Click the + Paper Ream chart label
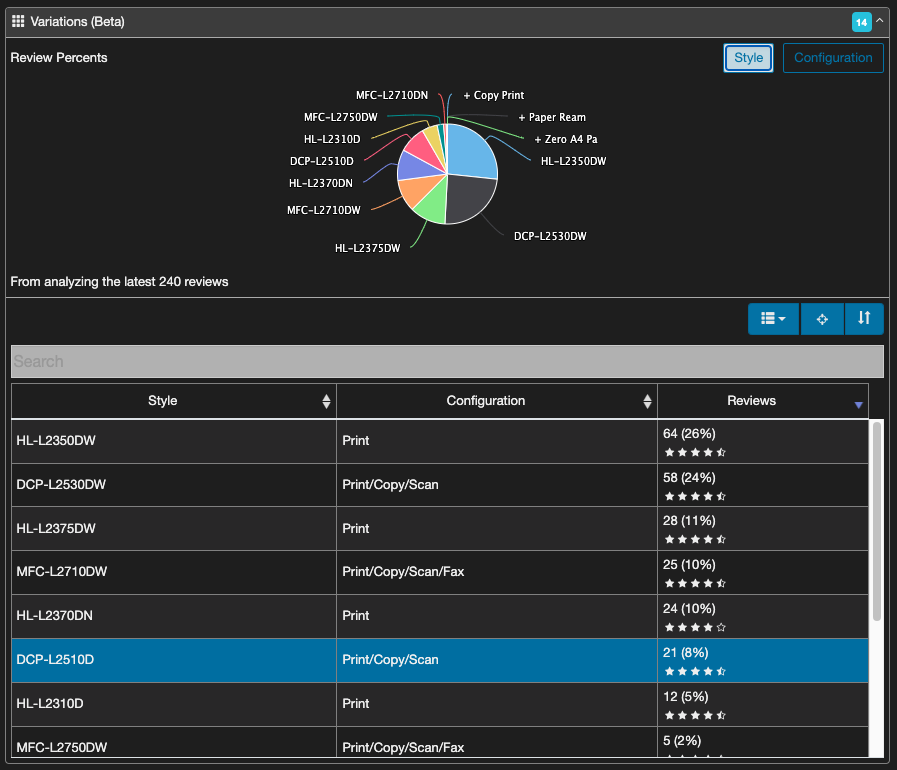 [552, 117]
